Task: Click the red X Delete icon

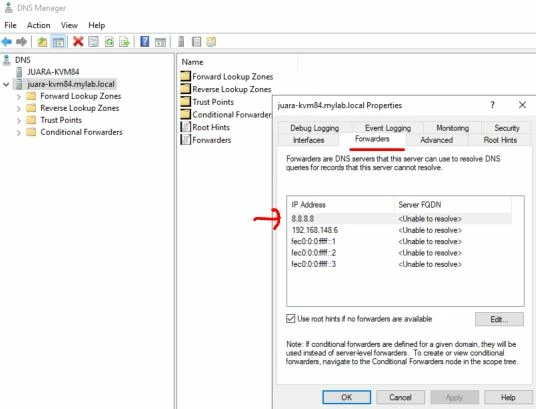Action: pos(78,42)
